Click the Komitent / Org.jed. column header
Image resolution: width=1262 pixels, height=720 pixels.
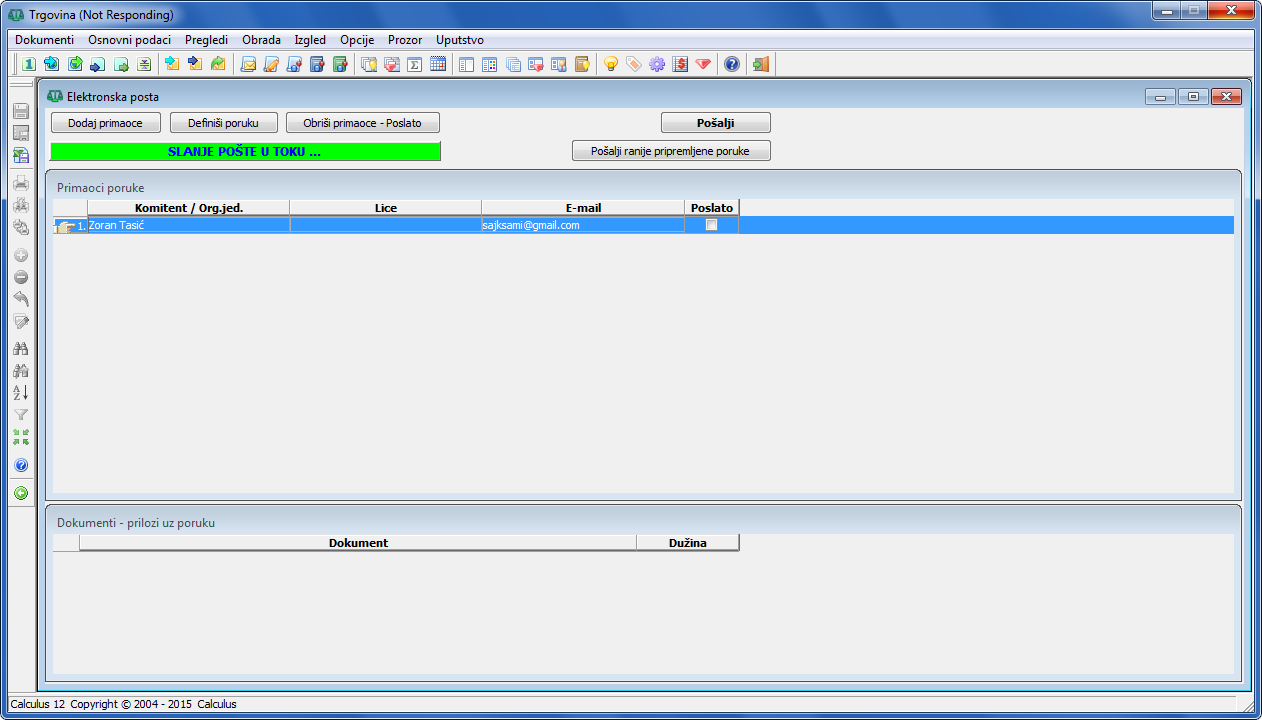pos(189,208)
